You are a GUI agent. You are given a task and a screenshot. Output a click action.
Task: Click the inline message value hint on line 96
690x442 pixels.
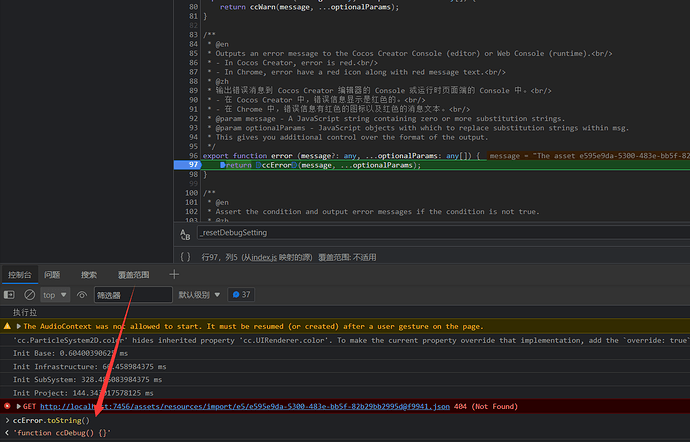[x=588, y=155]
